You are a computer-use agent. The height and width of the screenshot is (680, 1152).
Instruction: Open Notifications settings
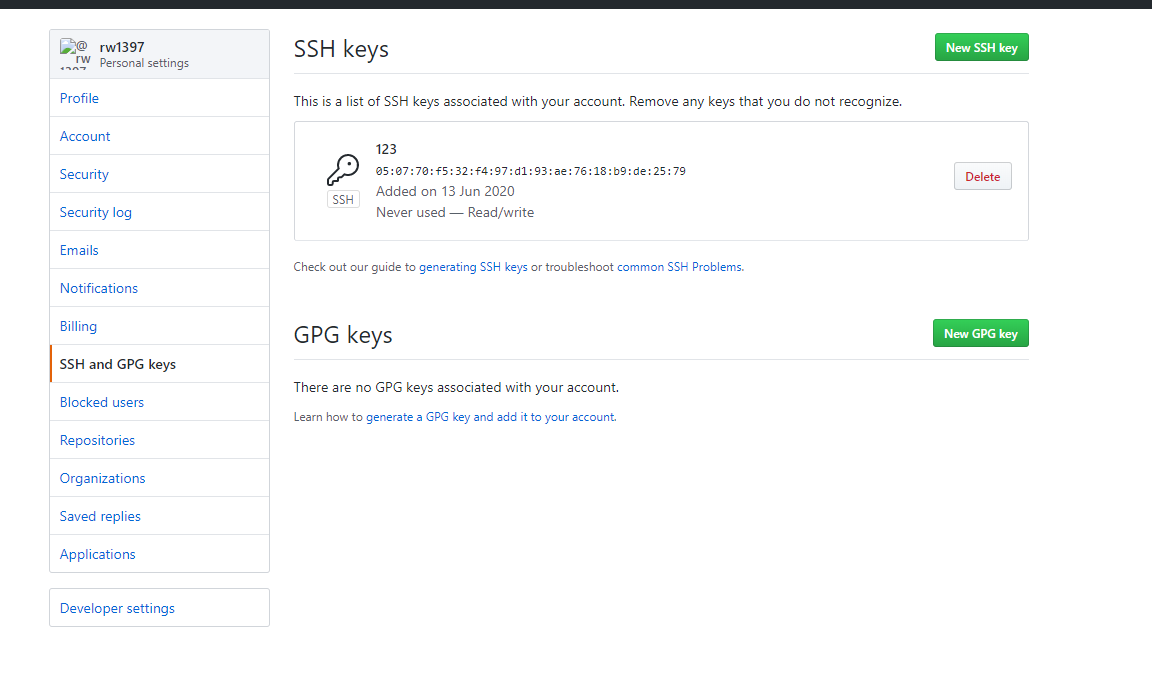pyautogui.click(x=99, y=288)
